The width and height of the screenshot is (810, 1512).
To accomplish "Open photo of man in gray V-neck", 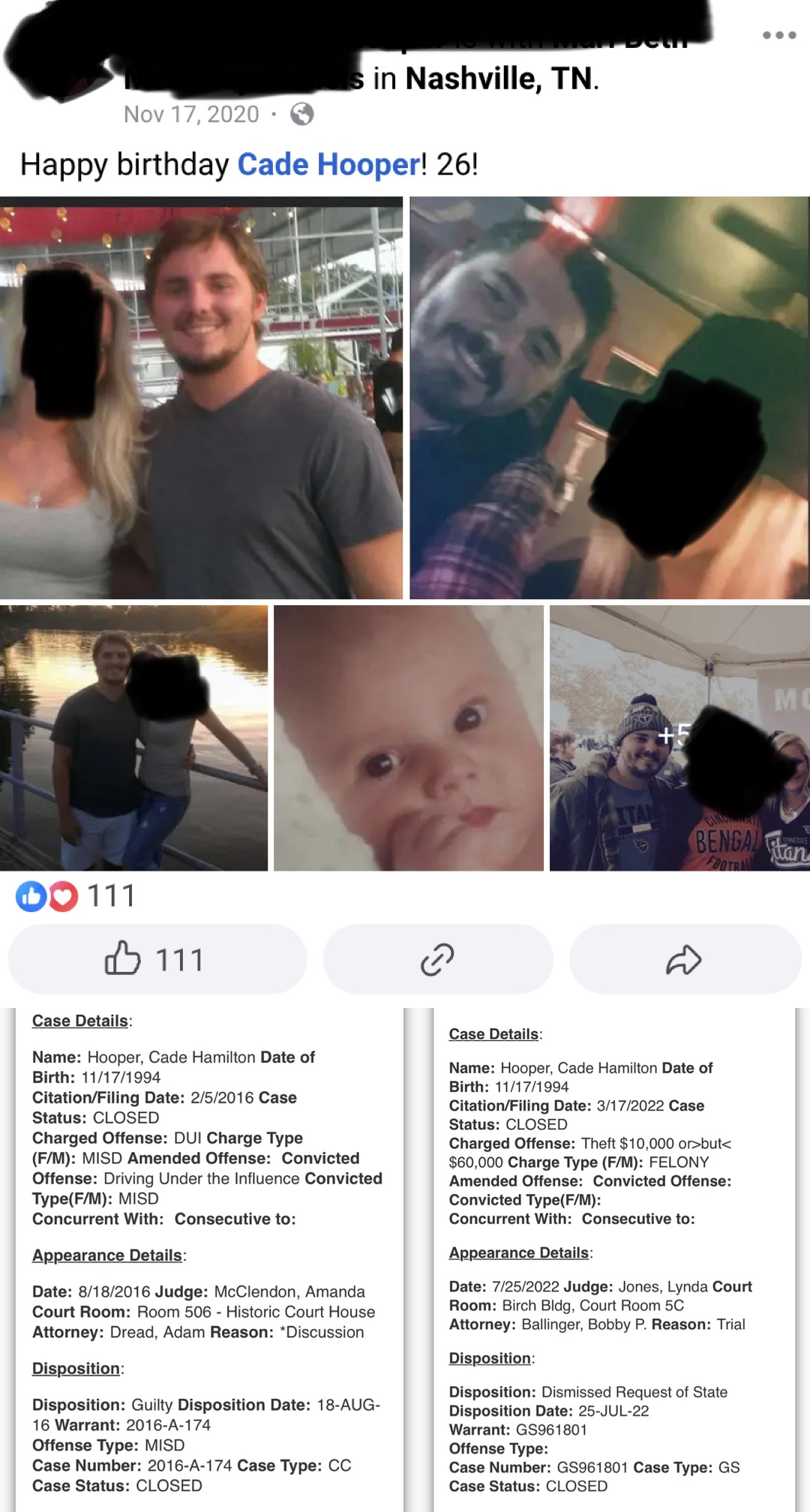I will pyautogui.click(x=201, y=397).
